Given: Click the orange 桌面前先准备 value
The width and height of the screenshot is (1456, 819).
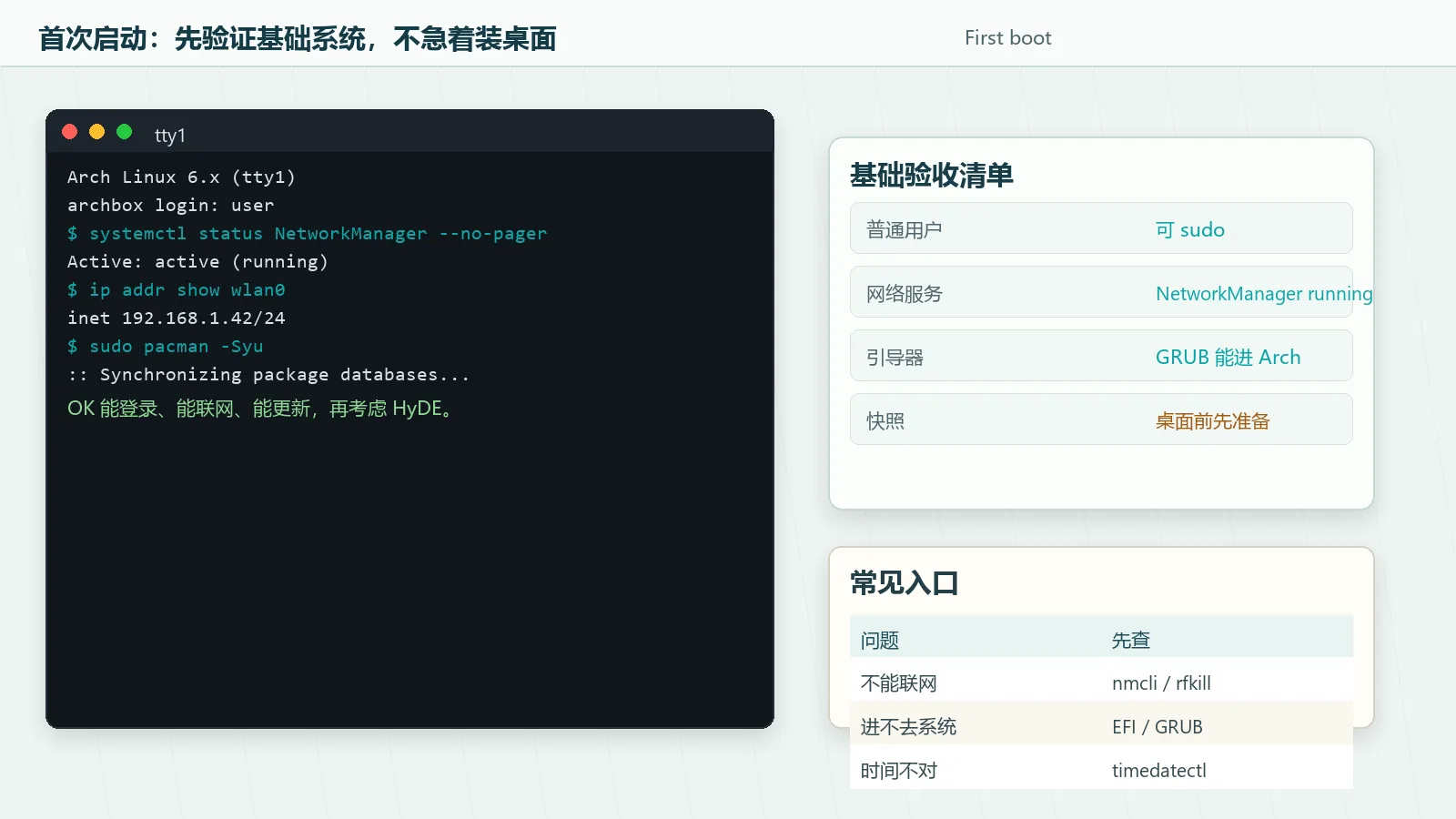Looking at the screenshot, I should [x=1212, y=420].
